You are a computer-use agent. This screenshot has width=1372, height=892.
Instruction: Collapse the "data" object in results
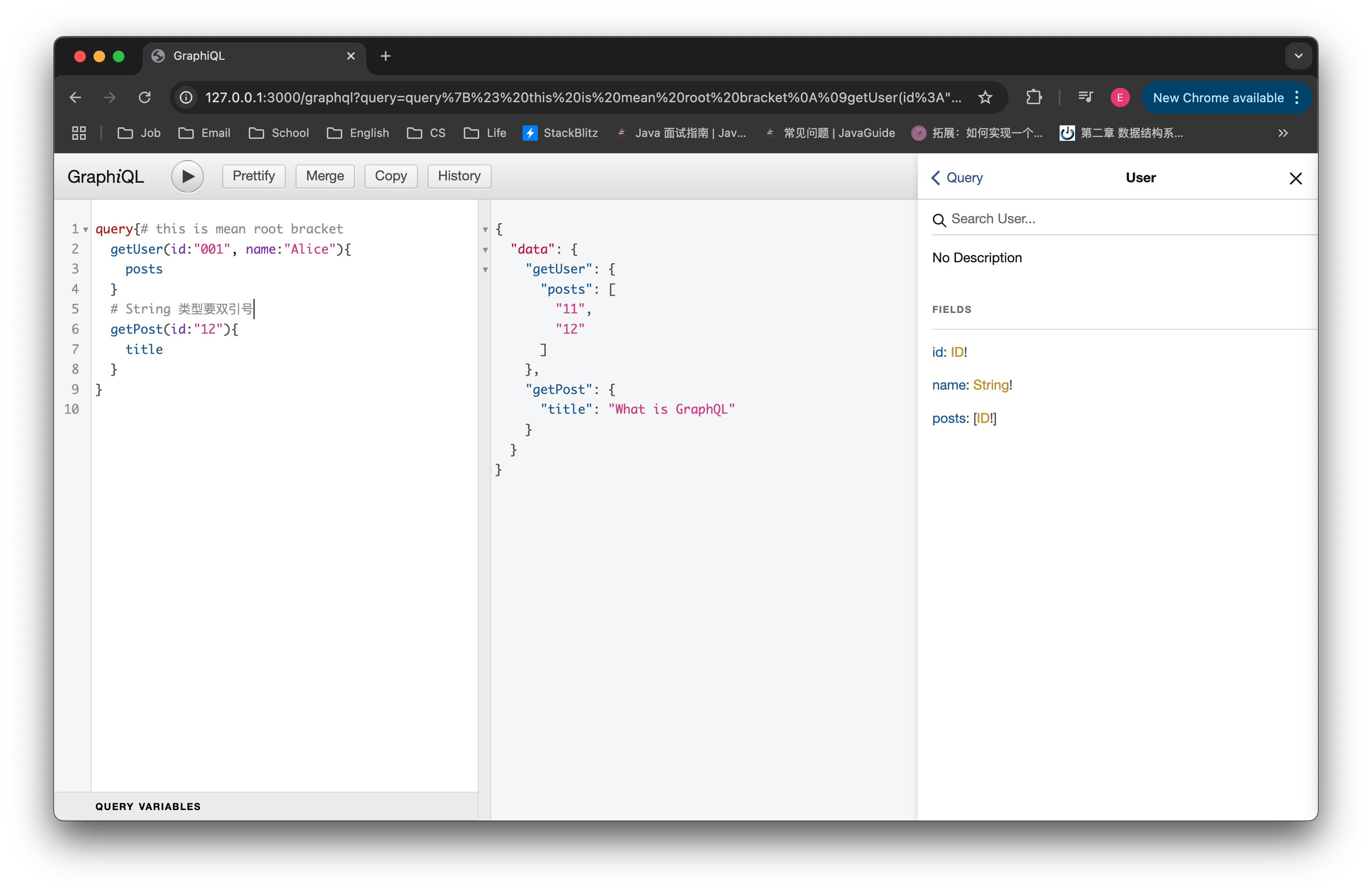[485, 250]
